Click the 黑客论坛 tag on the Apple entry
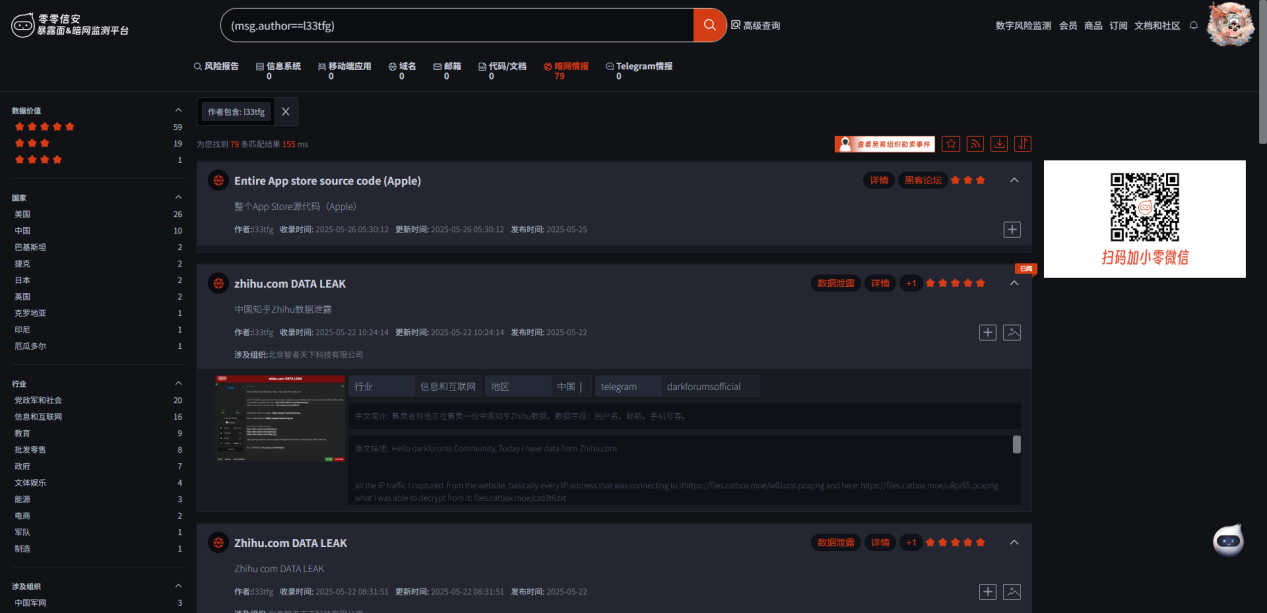The height and width of the screenshot is (613, 1267). 921,181
